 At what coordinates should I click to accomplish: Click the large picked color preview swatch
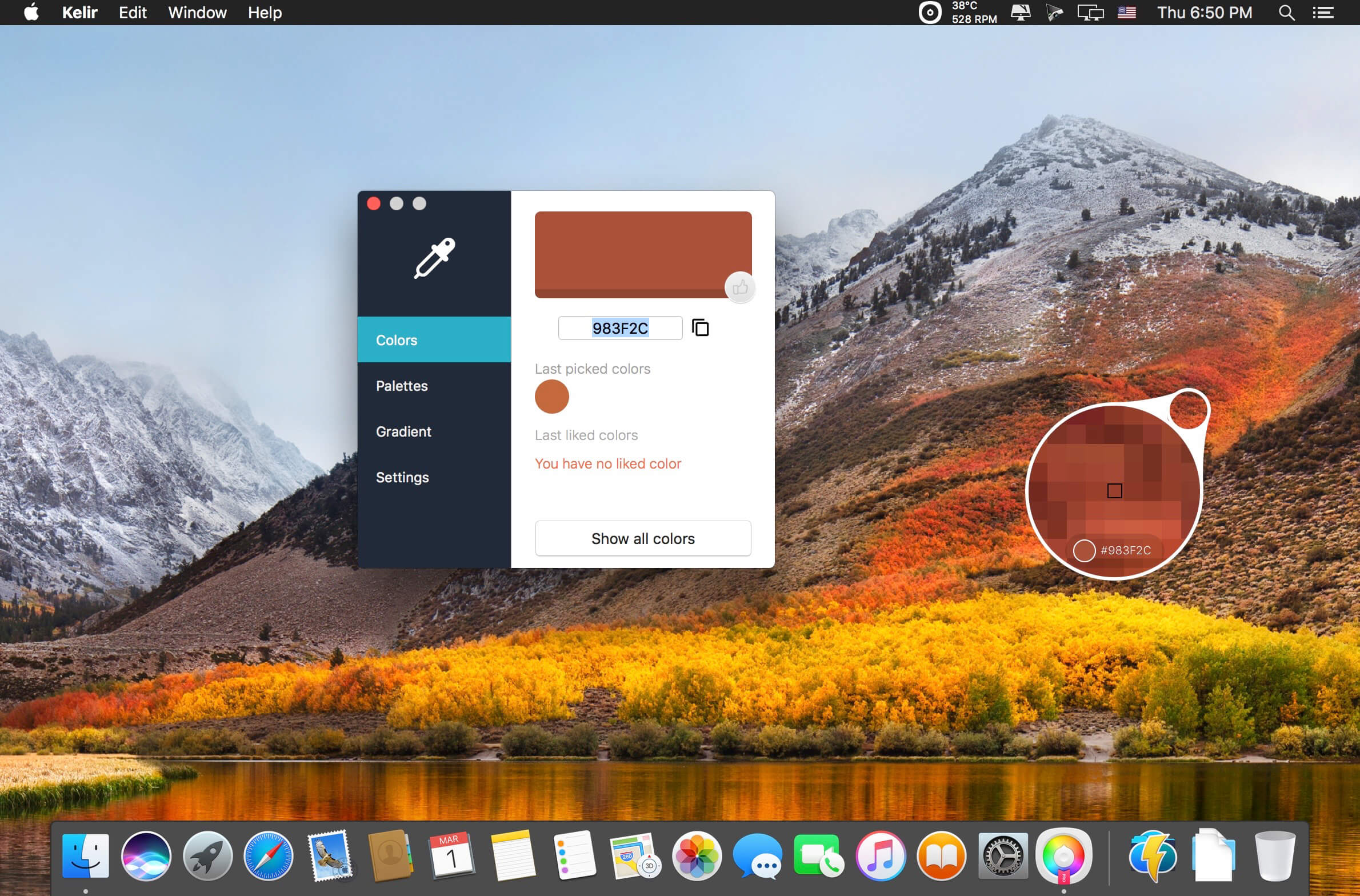click(643, 254)
